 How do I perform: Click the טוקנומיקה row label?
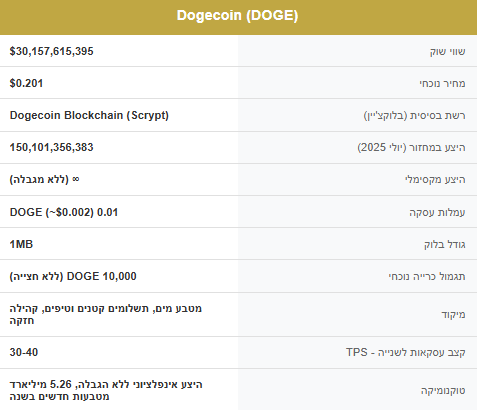[x=443, y=390]
